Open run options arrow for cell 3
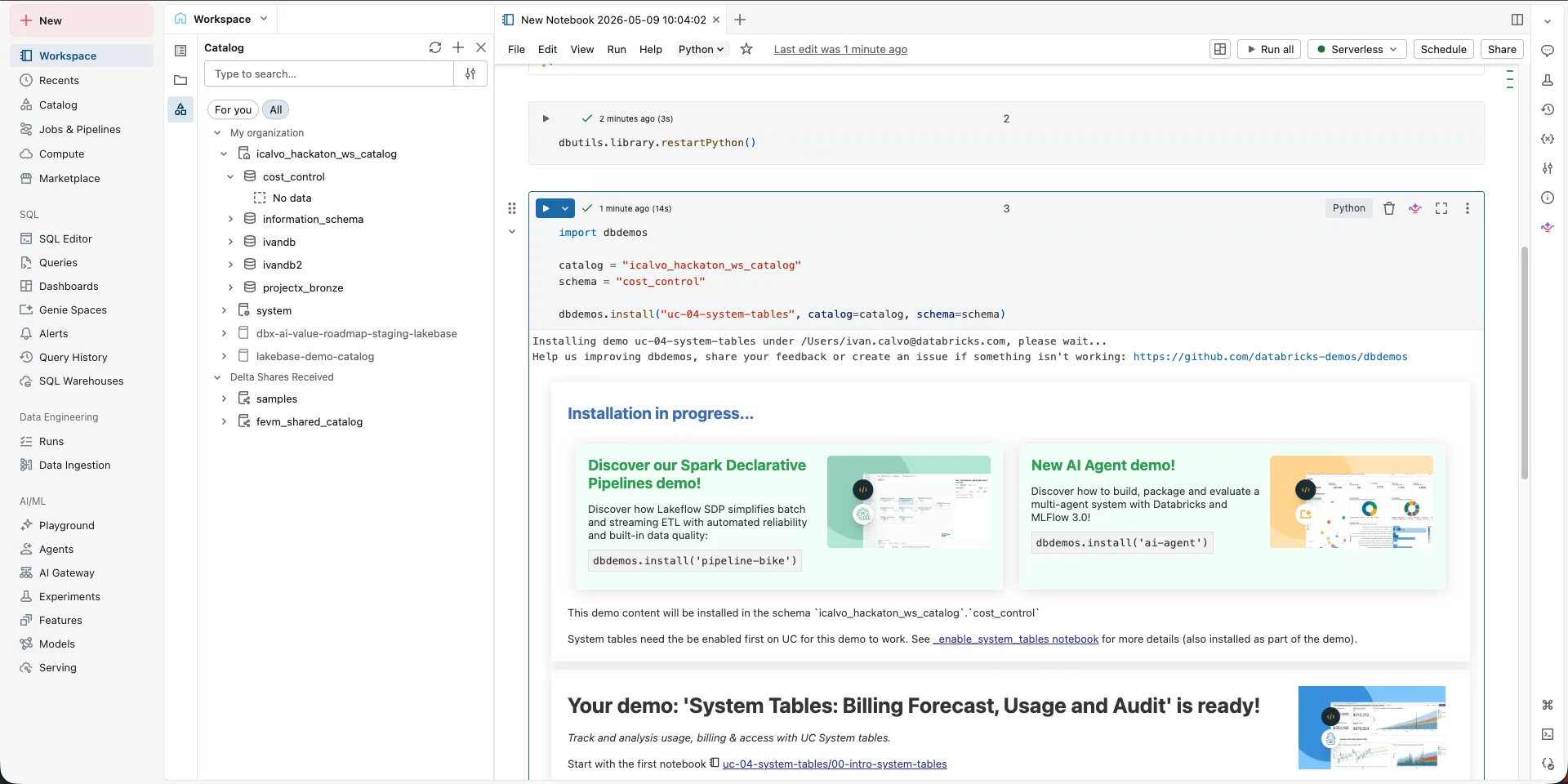This screenshot has height=784, width=1568. point(565,208)
